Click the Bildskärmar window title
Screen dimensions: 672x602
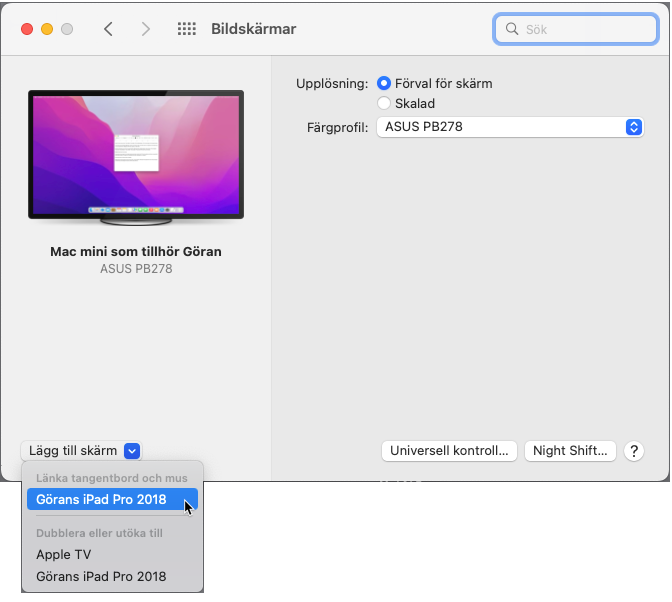pyautogui.click(x=253, y=29)
